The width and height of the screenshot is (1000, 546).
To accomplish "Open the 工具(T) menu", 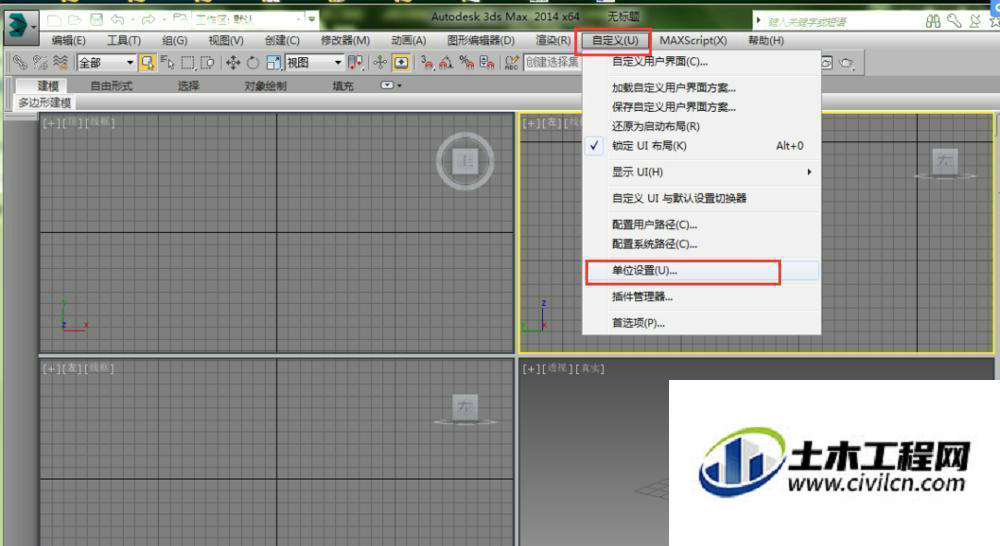I will click(x=124, y=40).
